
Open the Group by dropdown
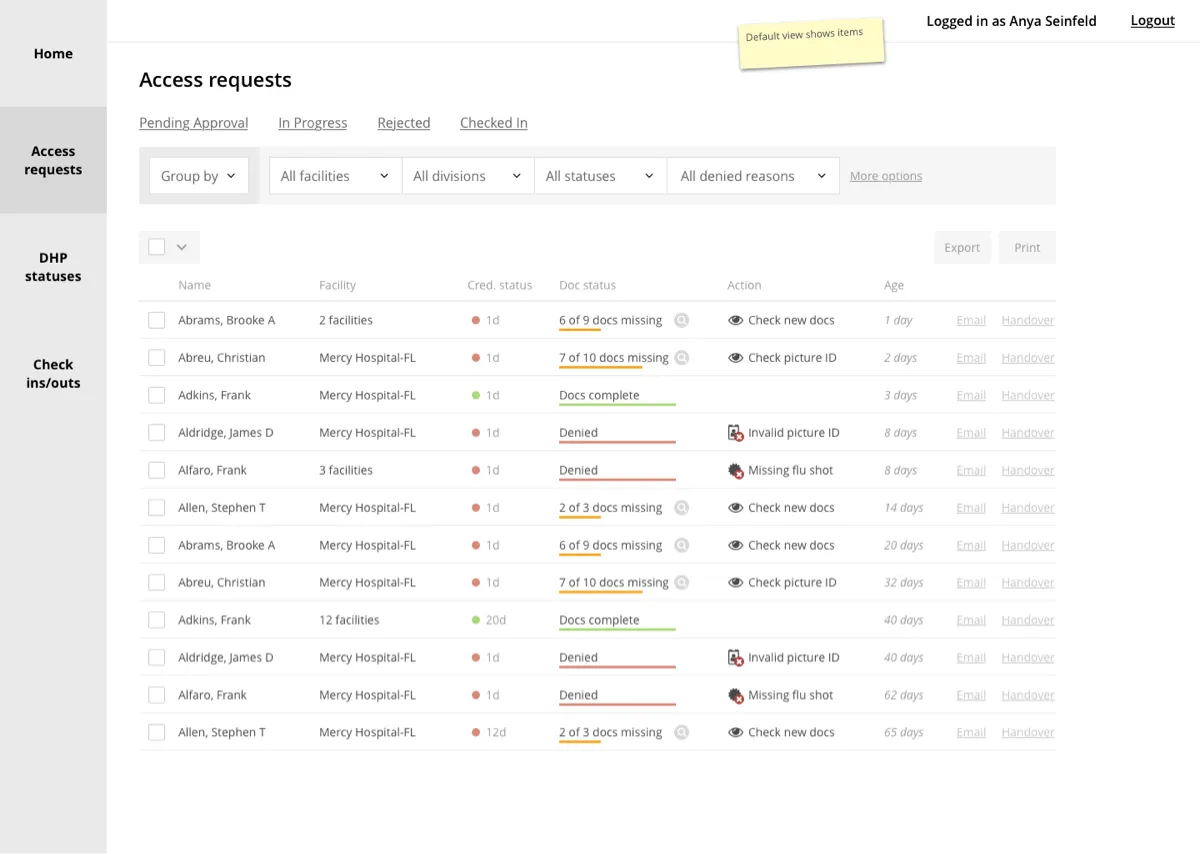pos(198,176)
